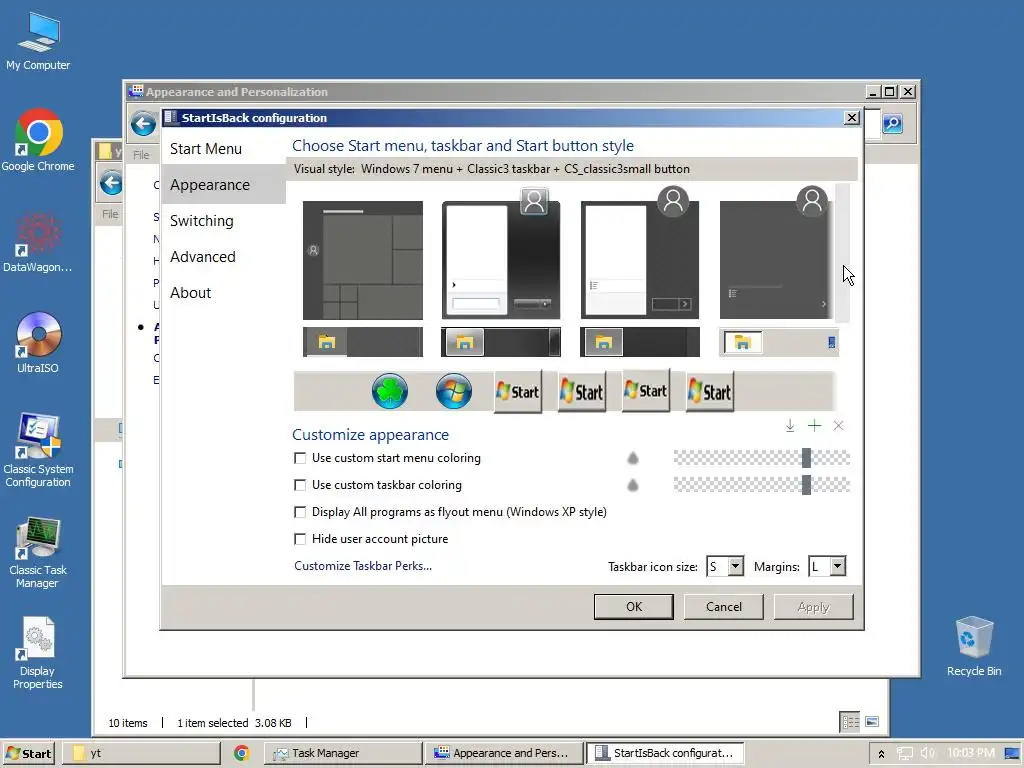Switch to Task Manager taskbar button
This screenshot has width=1024, height=768.
click(342, 753)
